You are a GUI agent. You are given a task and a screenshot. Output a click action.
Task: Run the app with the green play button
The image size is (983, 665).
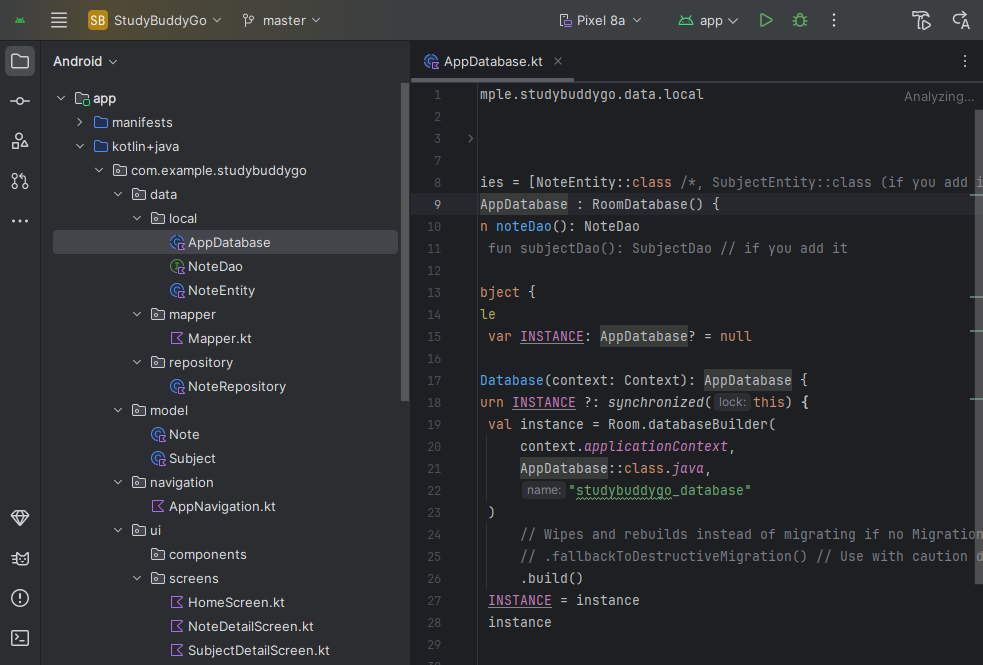(766, 20)
